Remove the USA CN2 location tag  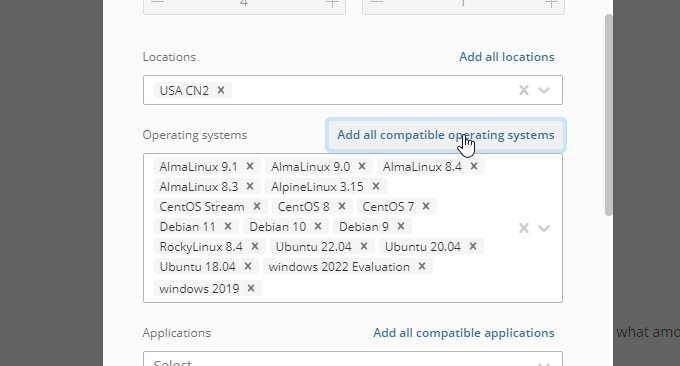click(x=221, y=90)
